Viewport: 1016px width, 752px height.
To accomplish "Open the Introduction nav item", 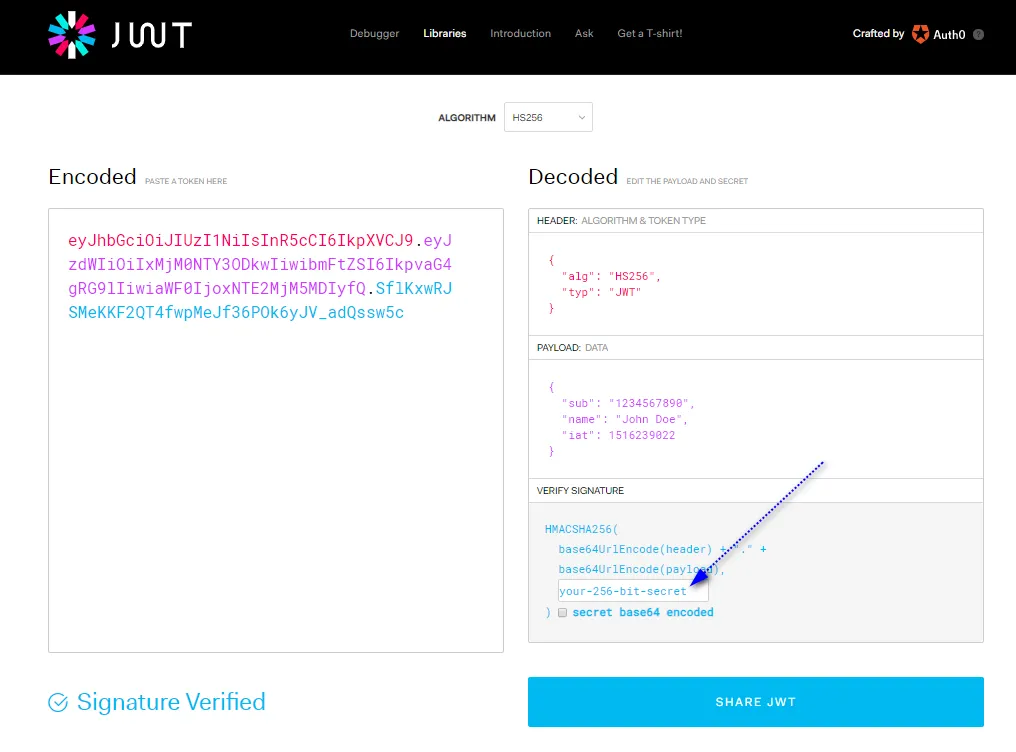I will [520, 34].
